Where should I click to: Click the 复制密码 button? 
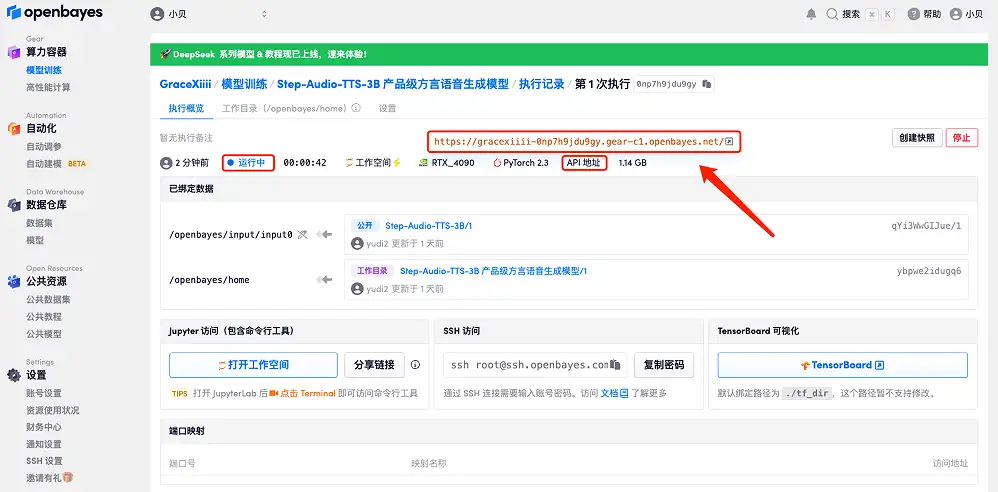click(x=664, y=365)
